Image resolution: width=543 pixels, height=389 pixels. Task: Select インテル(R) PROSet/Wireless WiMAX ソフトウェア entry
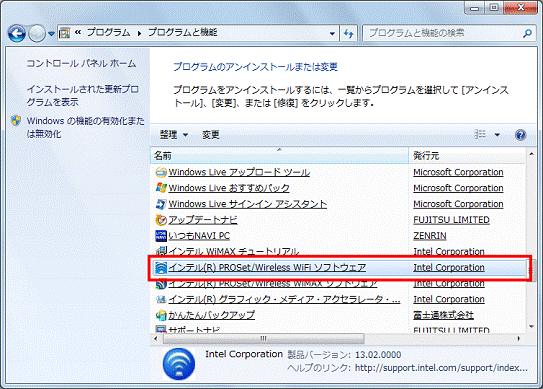273,284
